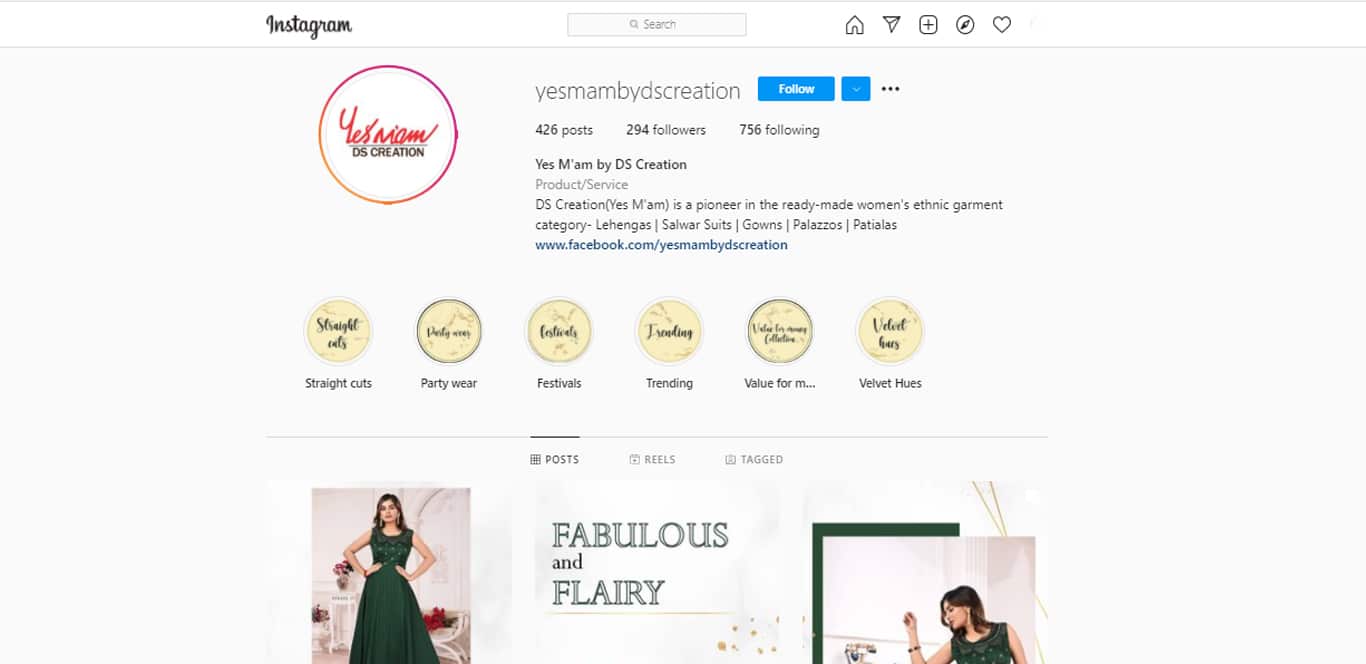View the 294 followers list
The width and height of the screenshot is (1366, 664).
[x=666, y=130]
